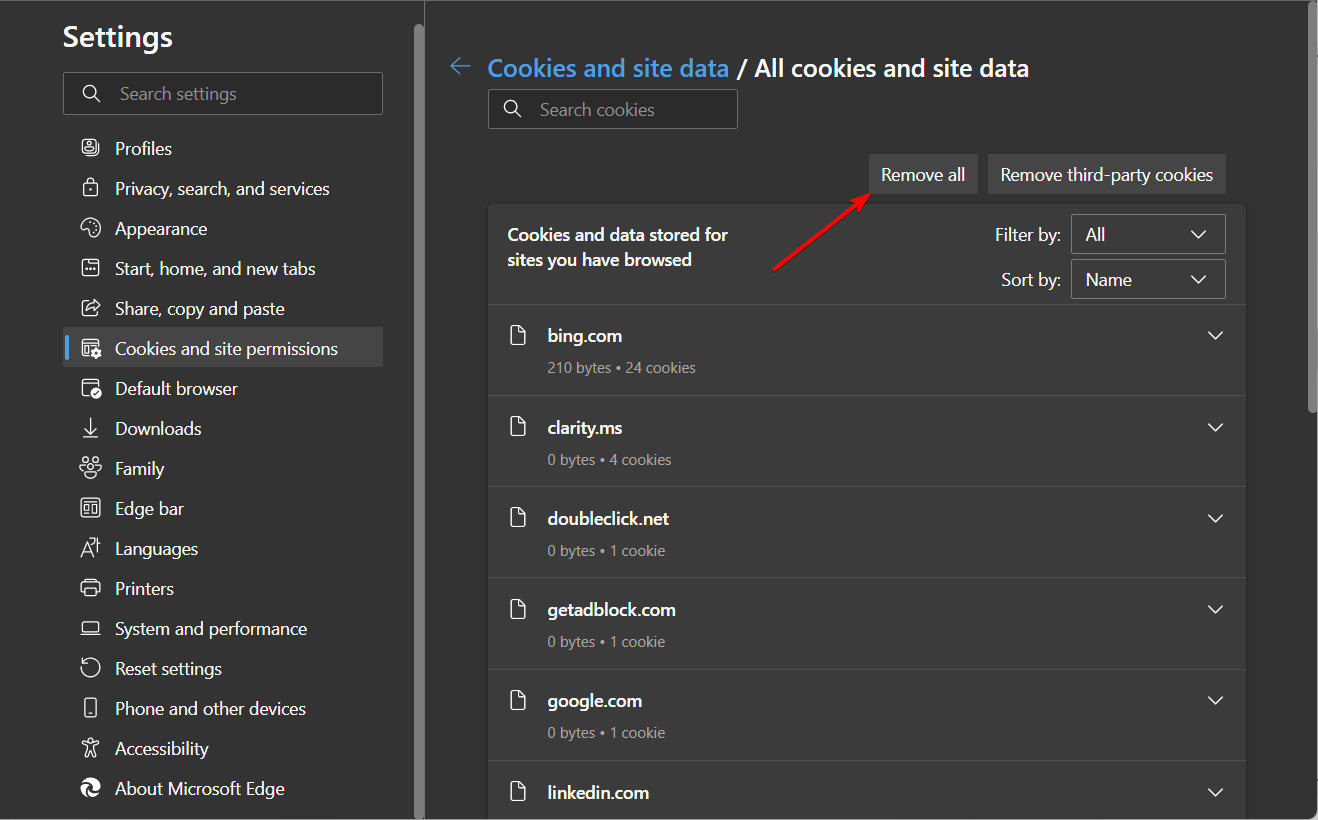Open the Filter by dropdown
This screenshot has height=820, width=1318.
[x=1147, y=235]
